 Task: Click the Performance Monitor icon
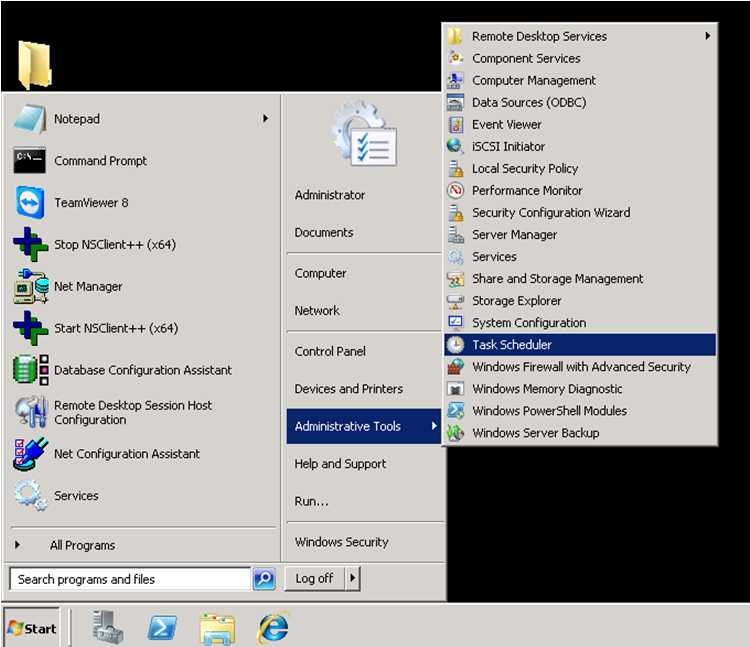pos(455,190)
